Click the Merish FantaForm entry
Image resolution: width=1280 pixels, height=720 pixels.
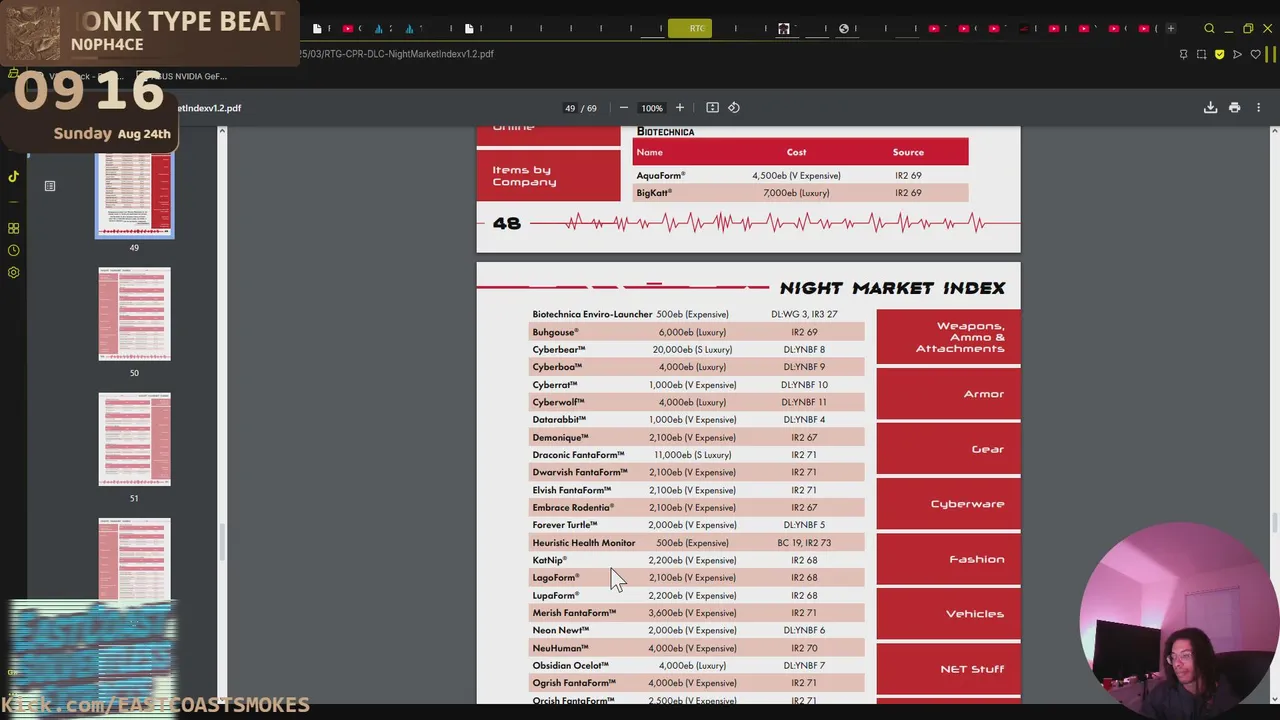point(574,613)
